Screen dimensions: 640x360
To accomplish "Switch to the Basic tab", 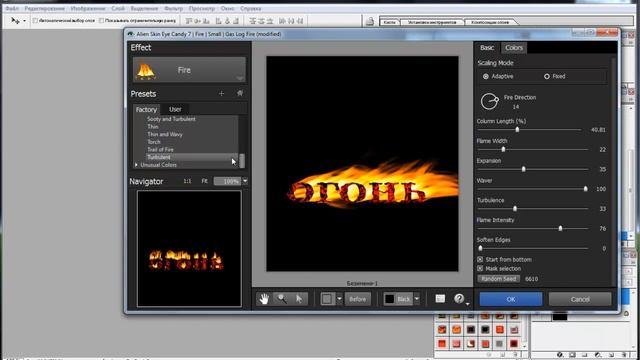I will 487,48.
